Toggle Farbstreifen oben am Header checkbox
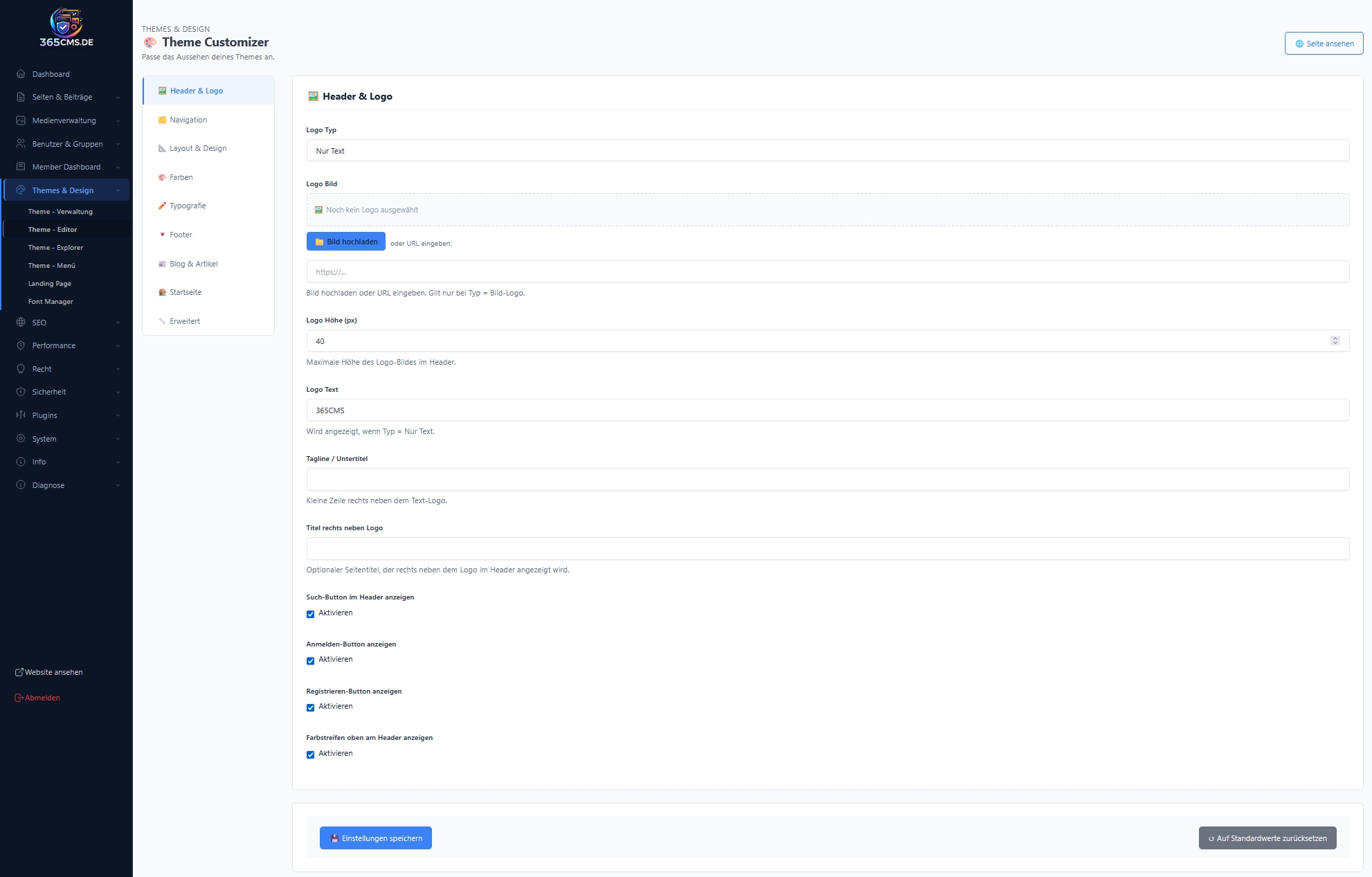 point(310,754)
